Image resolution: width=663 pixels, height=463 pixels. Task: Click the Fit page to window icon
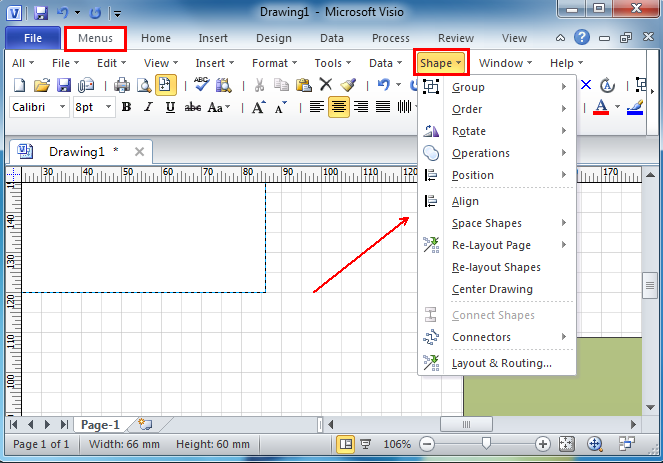pos(566,444)
